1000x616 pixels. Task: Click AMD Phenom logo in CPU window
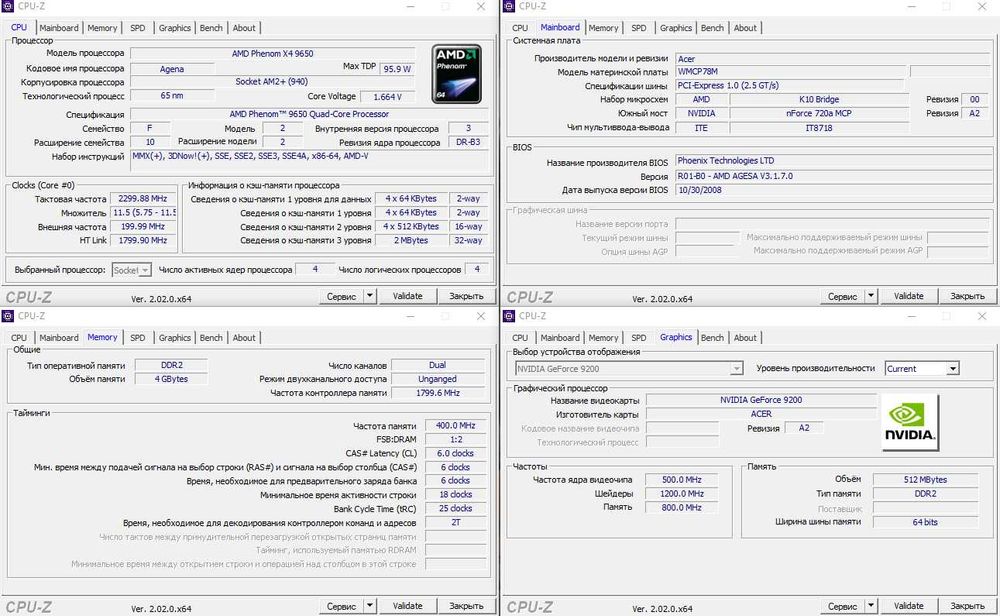(x=457, y=74)
